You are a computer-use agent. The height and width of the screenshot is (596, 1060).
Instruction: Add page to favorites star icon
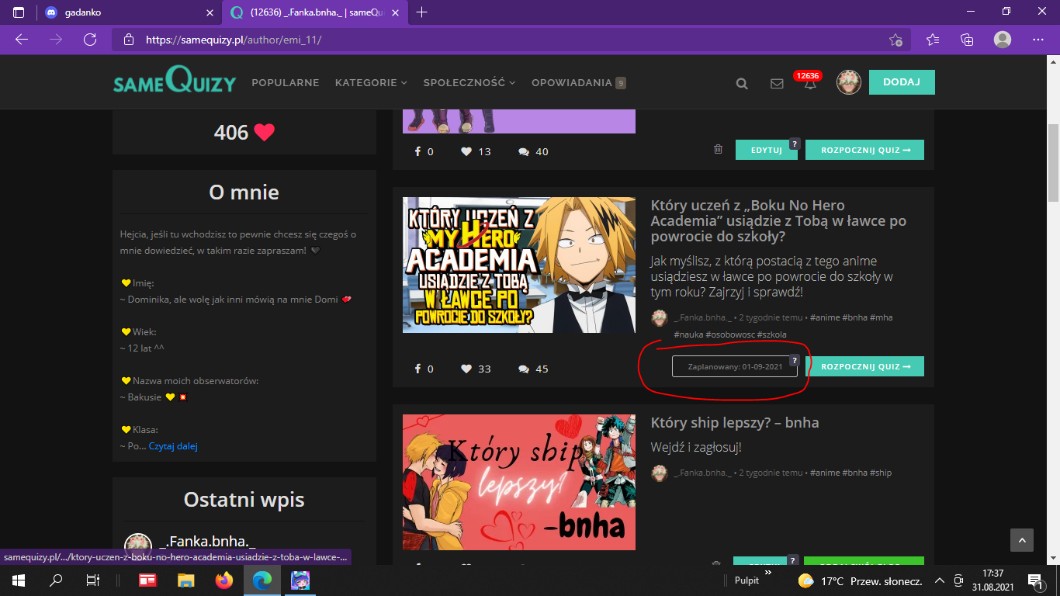click(895, 40)
